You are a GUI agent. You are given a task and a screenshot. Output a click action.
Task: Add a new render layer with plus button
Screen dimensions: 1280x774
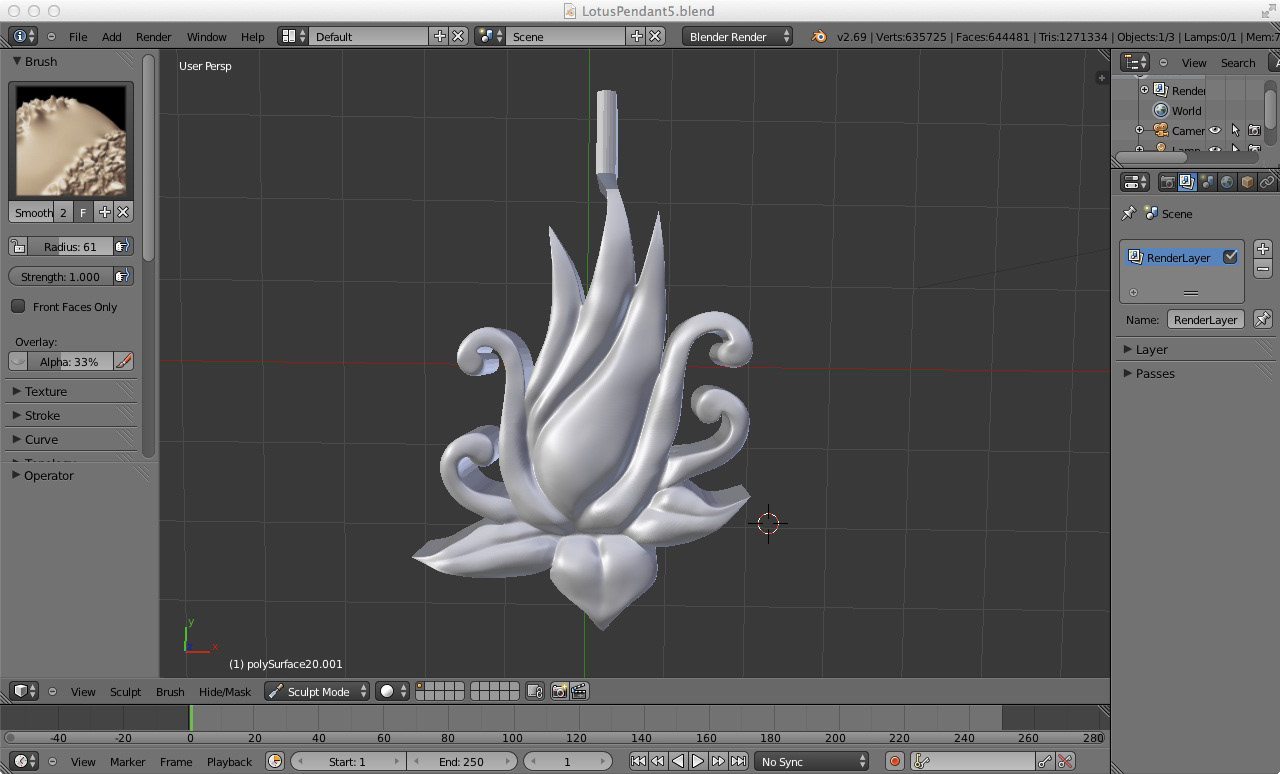tap(1262, 248)
